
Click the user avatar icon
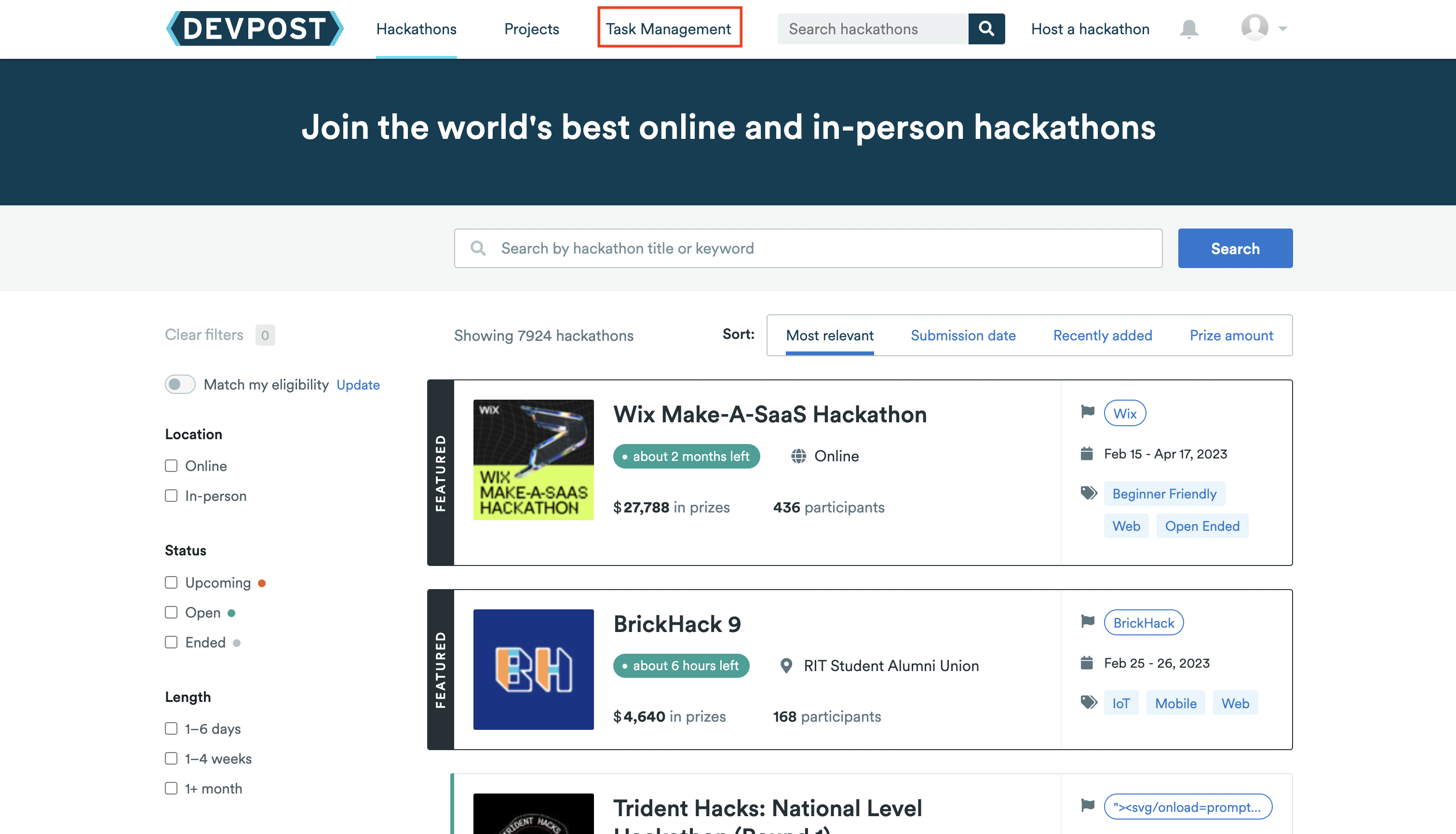pyautogui.click(x=1254, y=27)
